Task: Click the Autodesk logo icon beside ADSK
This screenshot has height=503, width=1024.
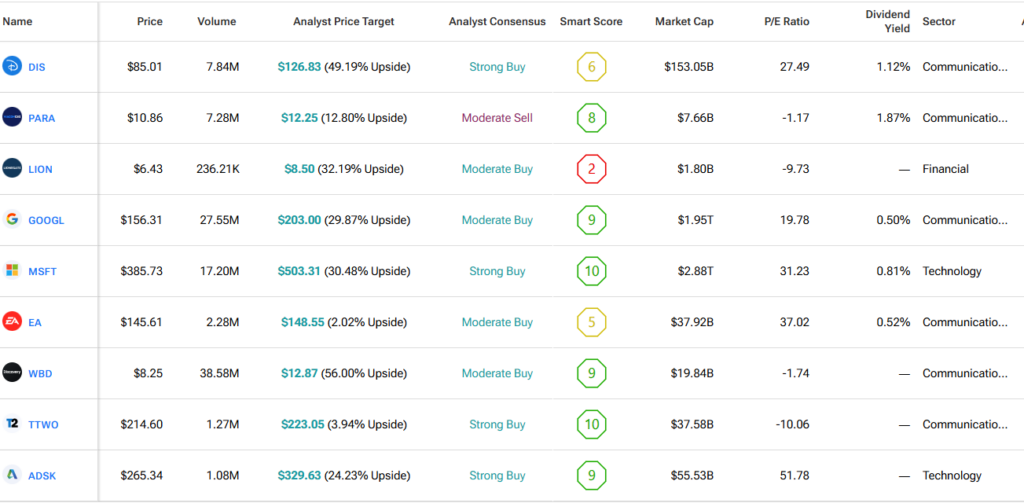Action: 12,475
